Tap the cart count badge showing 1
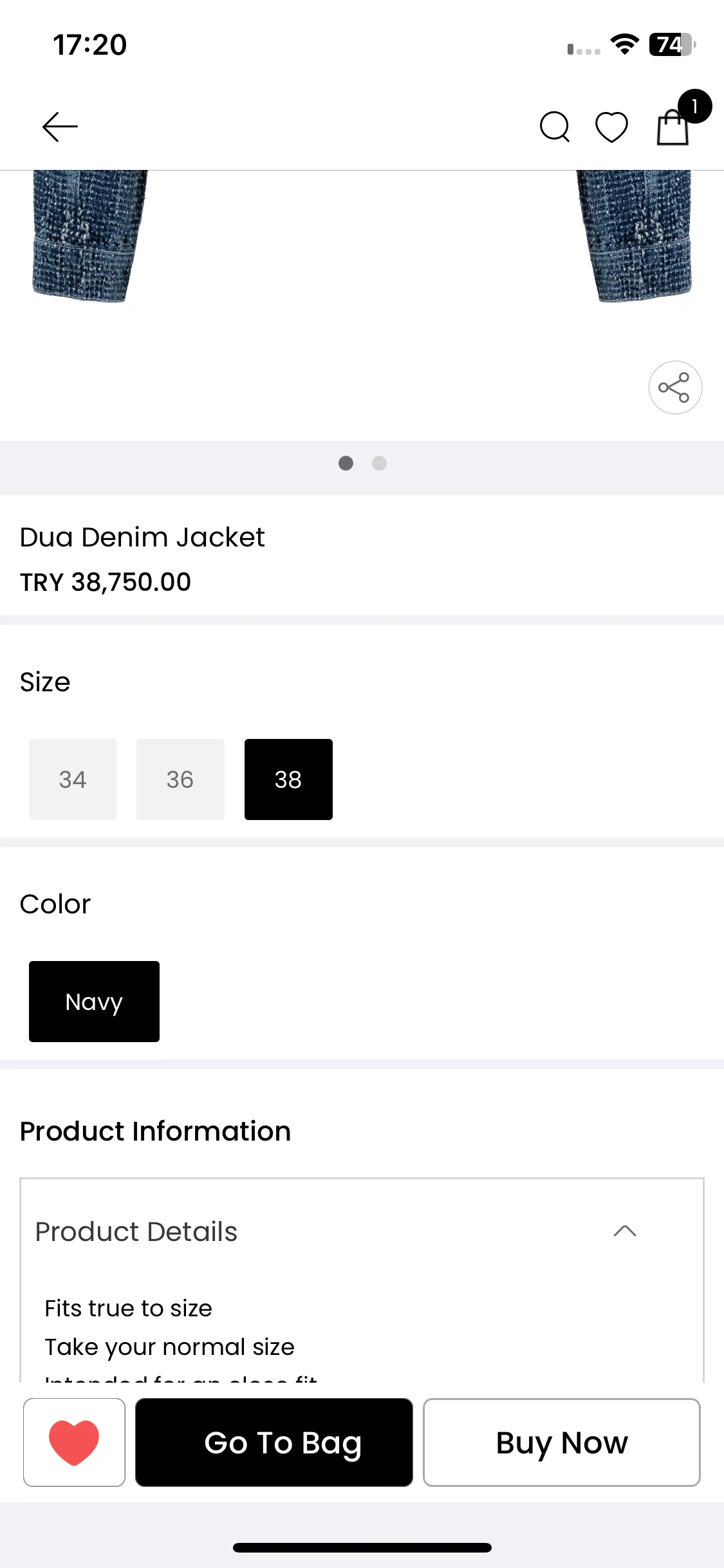Screen dimensions: 724x1568 point(694,106)
